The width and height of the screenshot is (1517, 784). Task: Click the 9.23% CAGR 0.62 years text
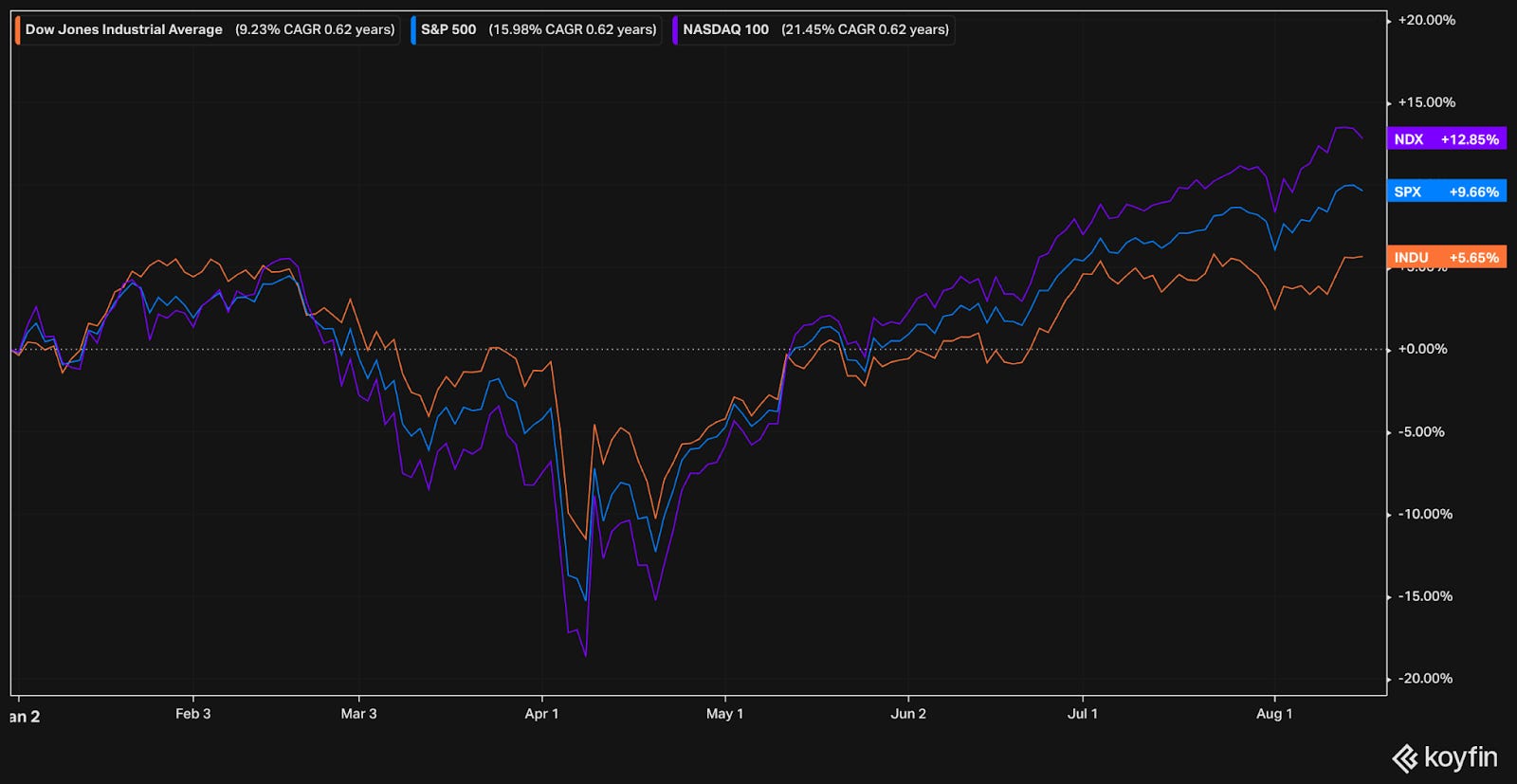[x=315, y=29]
